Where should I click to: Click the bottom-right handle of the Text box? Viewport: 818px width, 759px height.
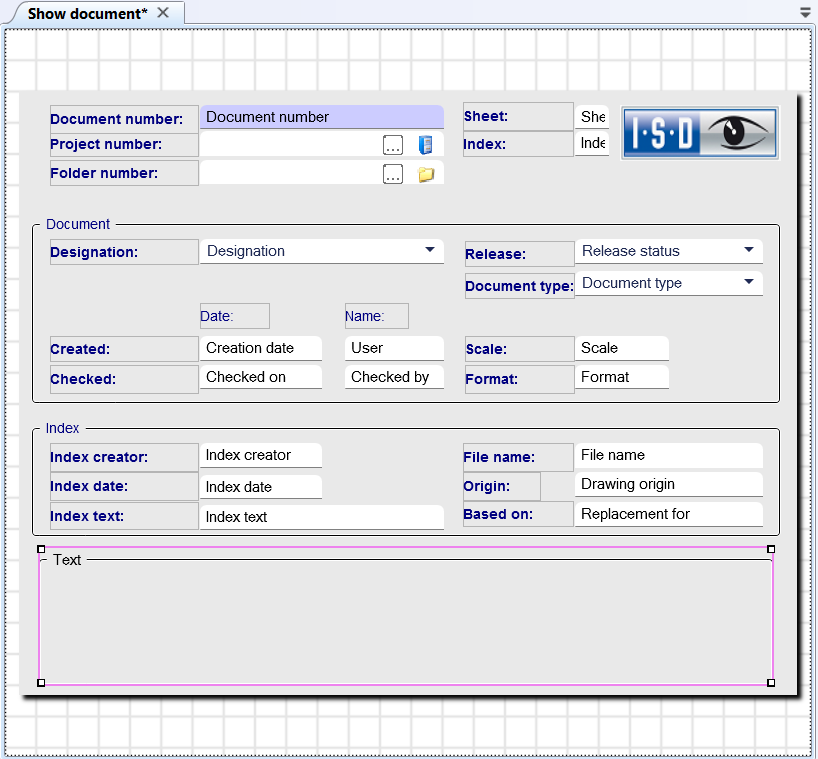[x=771, y=683]
